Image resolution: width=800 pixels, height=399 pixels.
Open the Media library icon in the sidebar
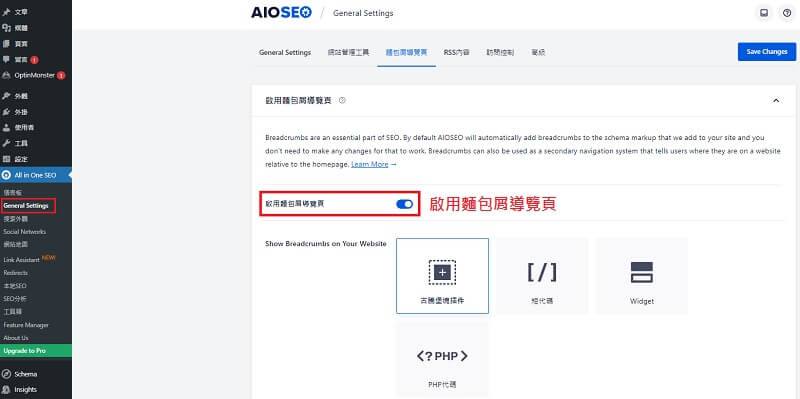6,28
